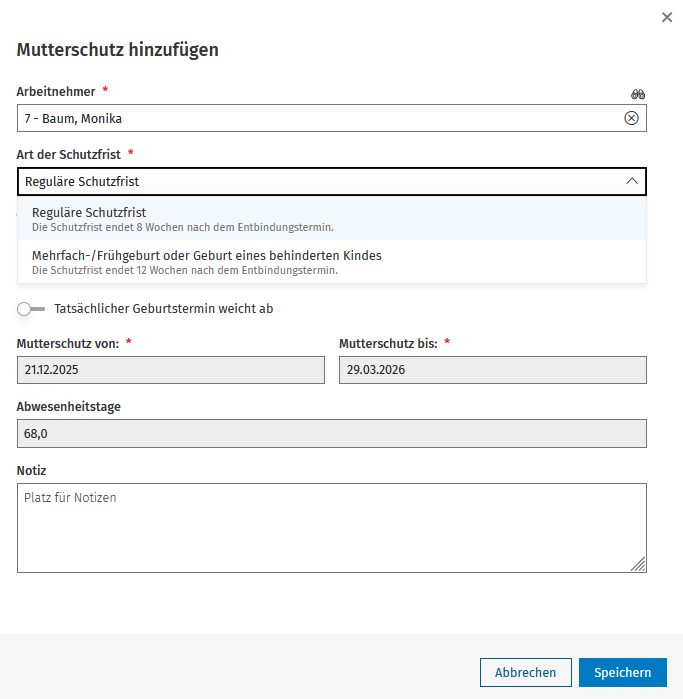Viewport: 683px width, 699px height.
Task: Click the Art der Schutzfrist combo box
Action: (x=332, y=181)
